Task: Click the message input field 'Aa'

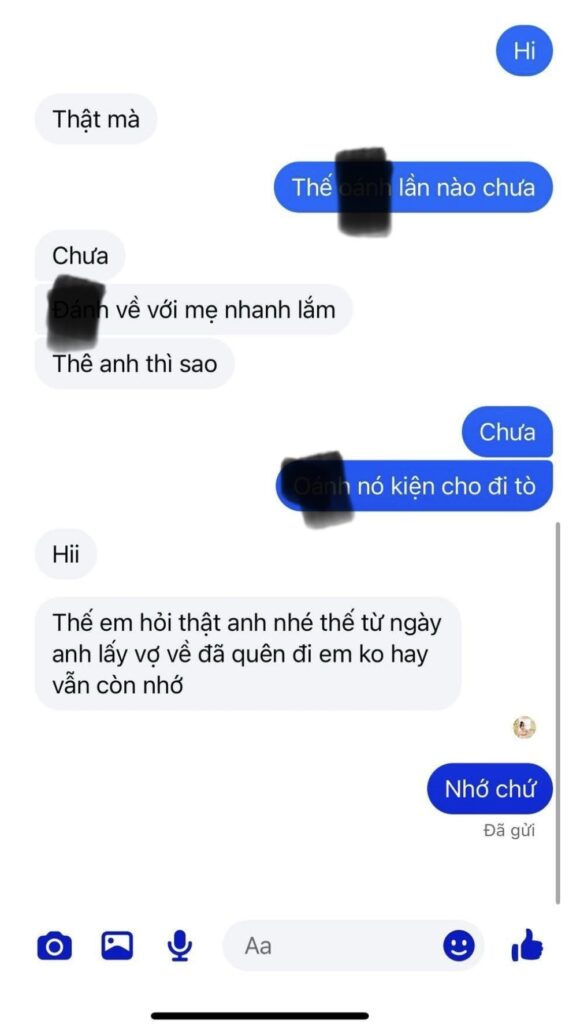Action: 353,945
